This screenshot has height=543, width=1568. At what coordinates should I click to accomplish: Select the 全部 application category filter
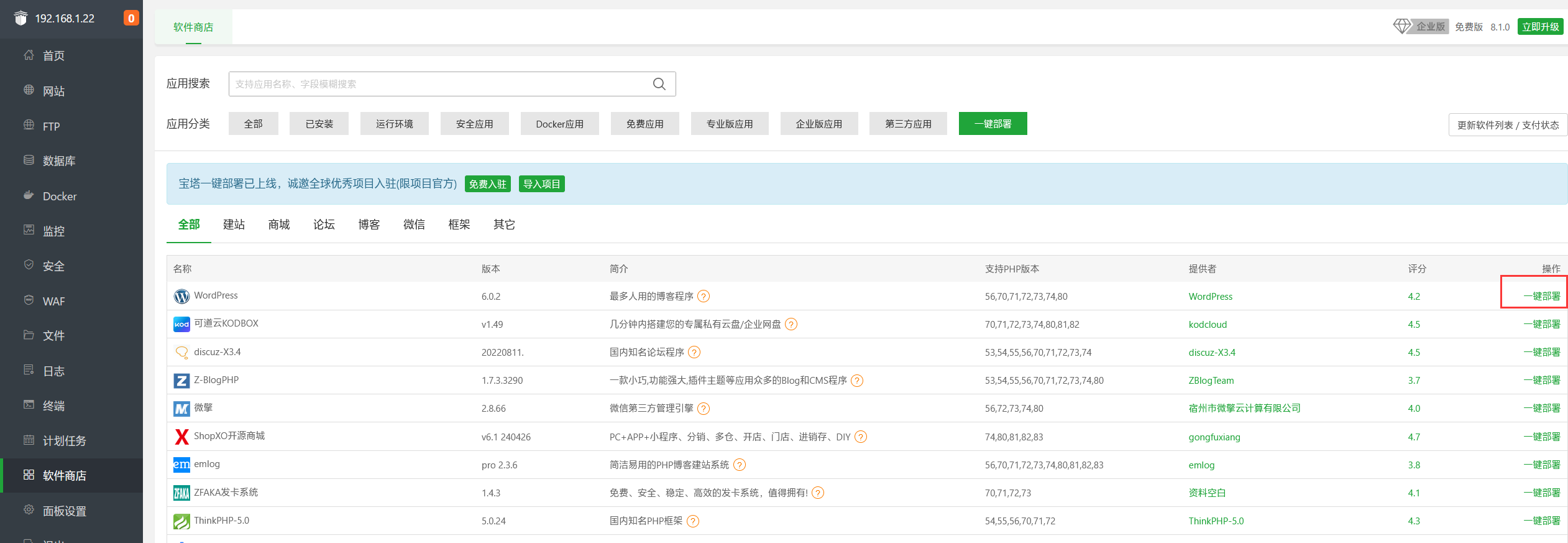[x=254, y=124]
